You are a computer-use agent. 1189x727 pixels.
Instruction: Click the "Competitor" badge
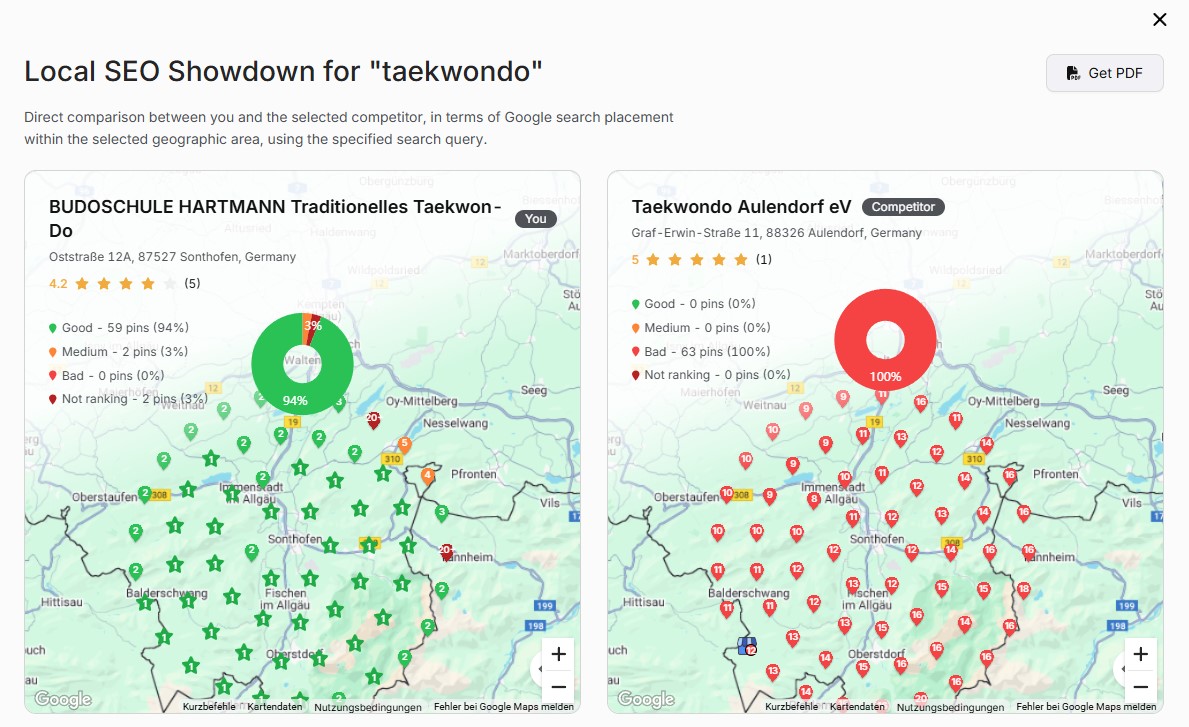(x=903, y=207)
